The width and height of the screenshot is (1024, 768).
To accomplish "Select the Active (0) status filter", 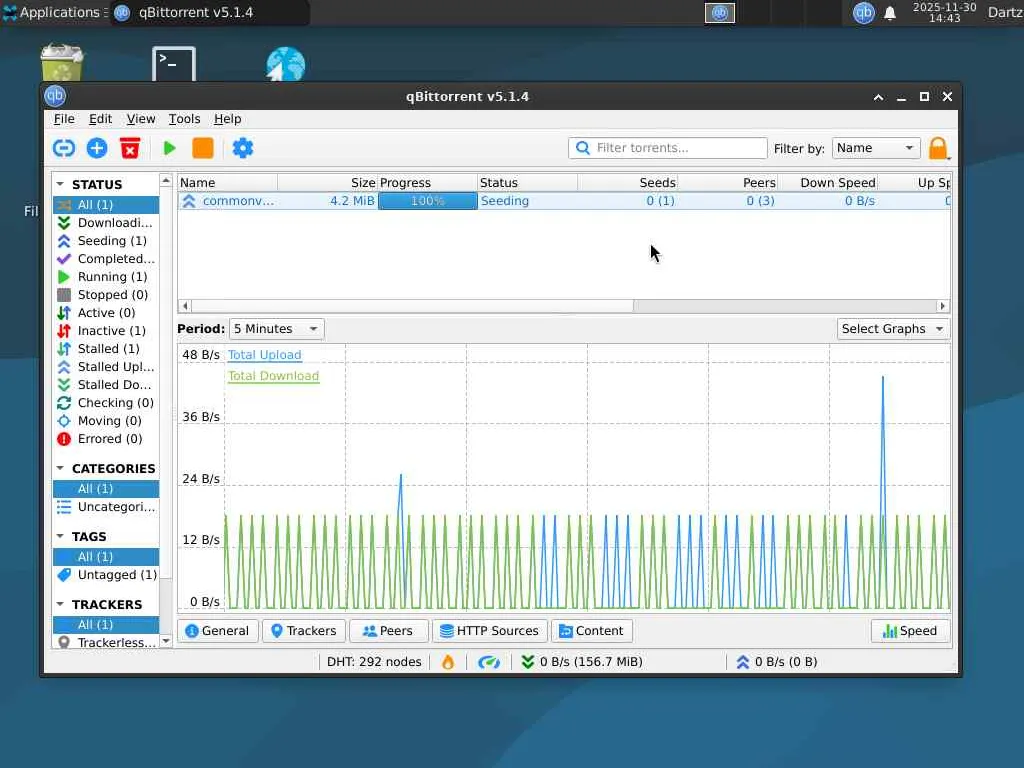I will (x=106, y=313).
